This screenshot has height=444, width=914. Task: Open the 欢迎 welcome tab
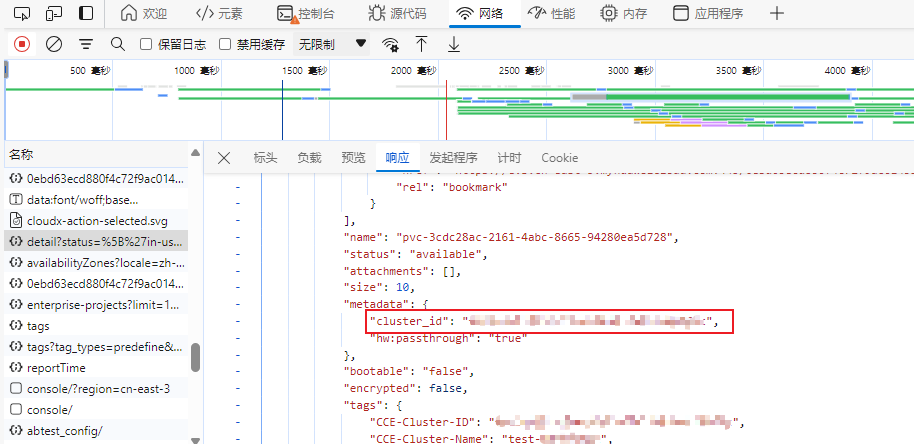[143, 13]
